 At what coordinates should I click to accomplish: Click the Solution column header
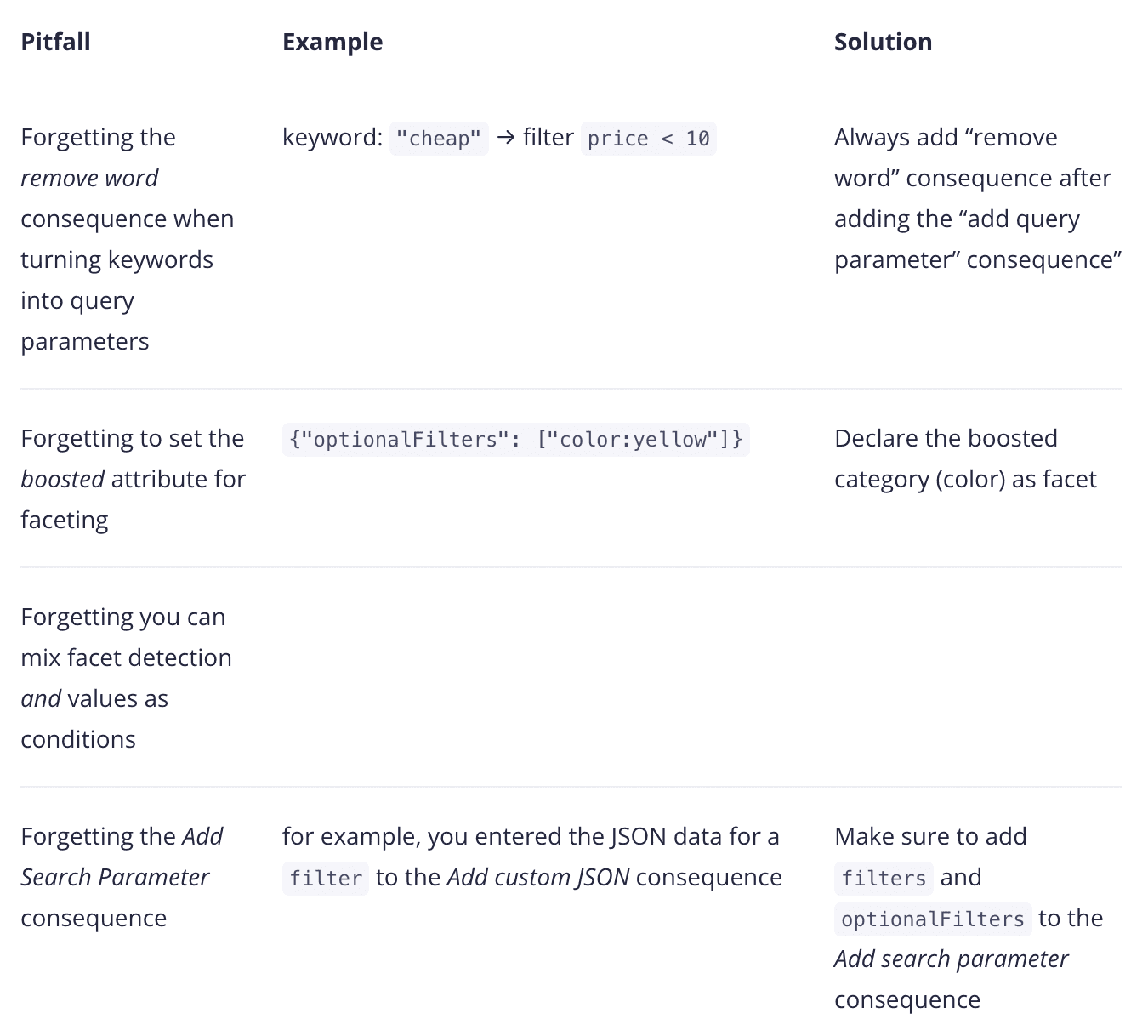tap(883, 42)
